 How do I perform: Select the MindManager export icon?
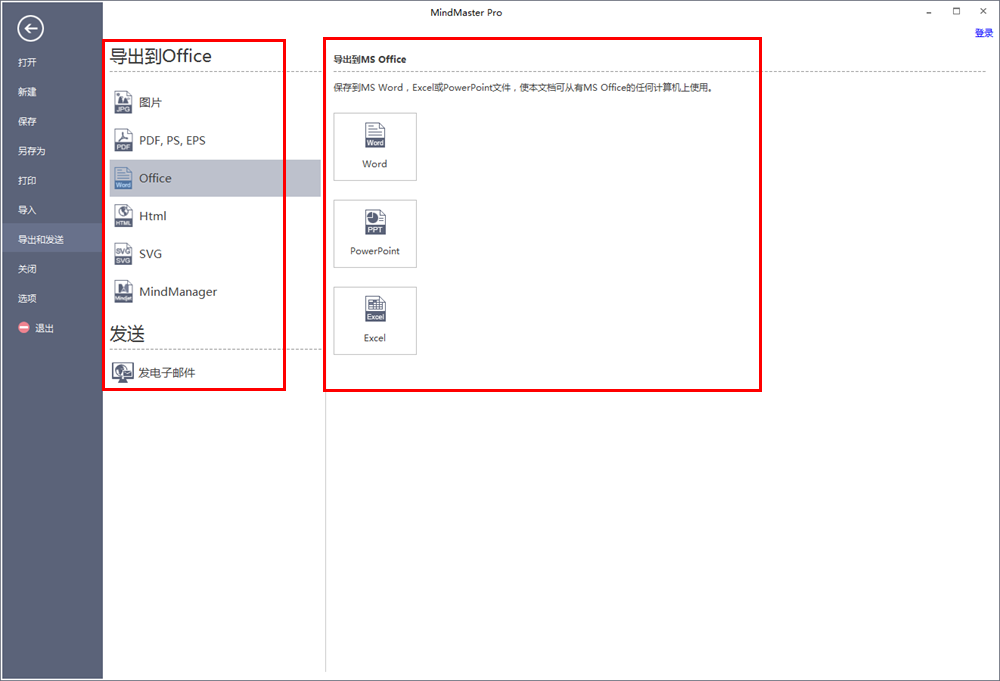[123, 292]
